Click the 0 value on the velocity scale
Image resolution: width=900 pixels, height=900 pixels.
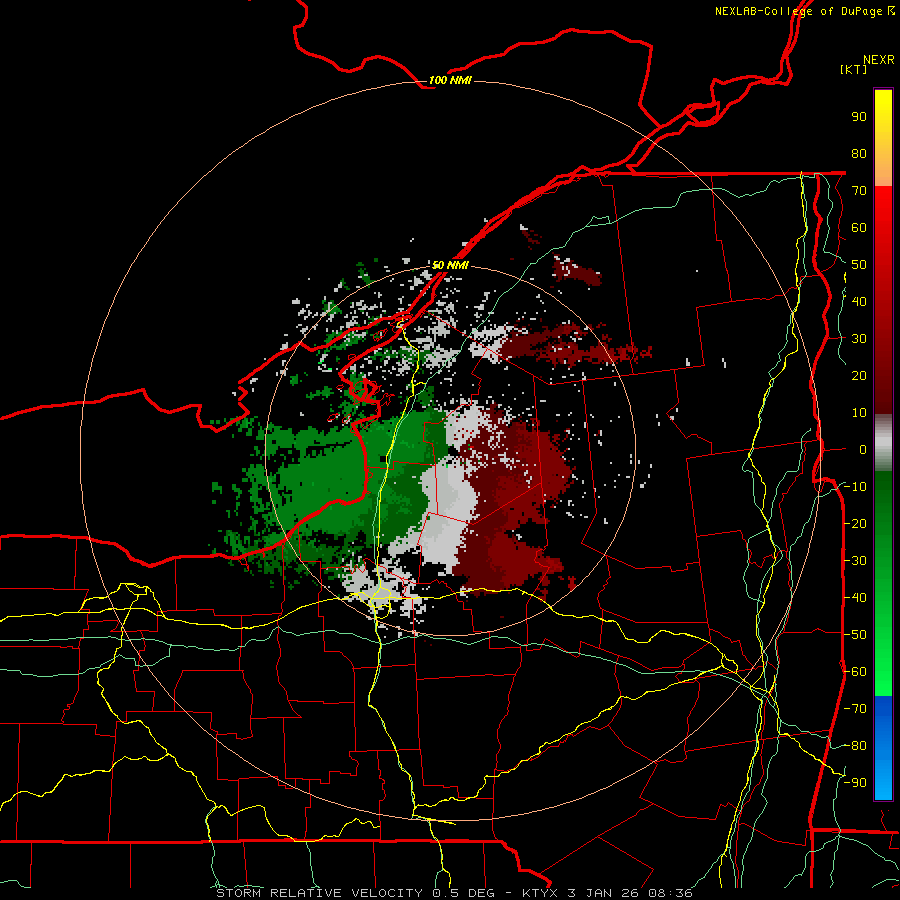pos(863,450)
